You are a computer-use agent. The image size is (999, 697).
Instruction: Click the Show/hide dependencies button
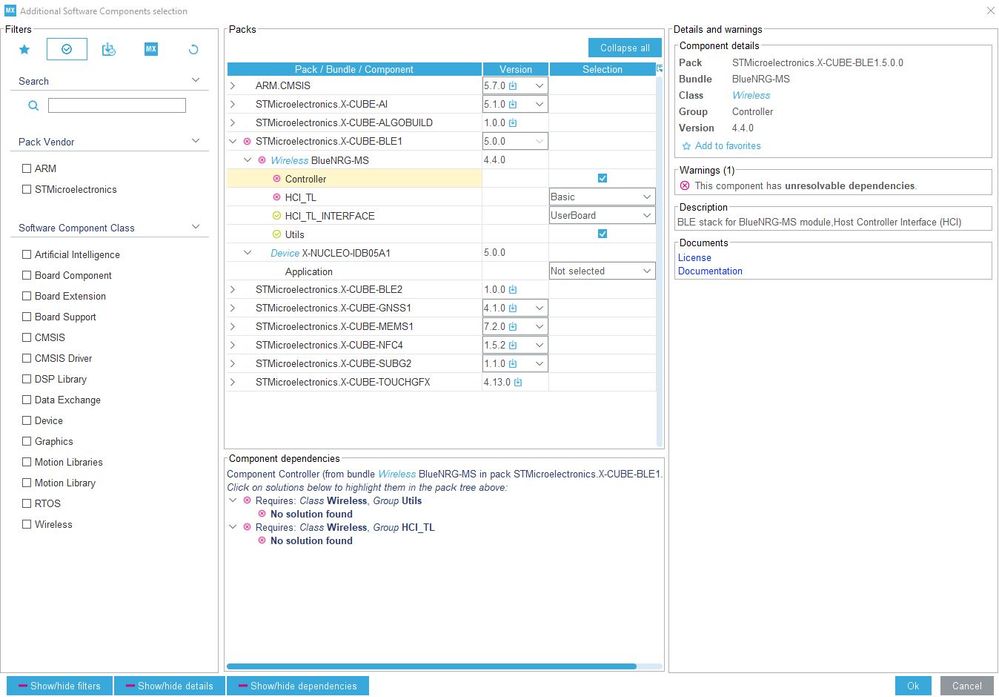point(298,686)
